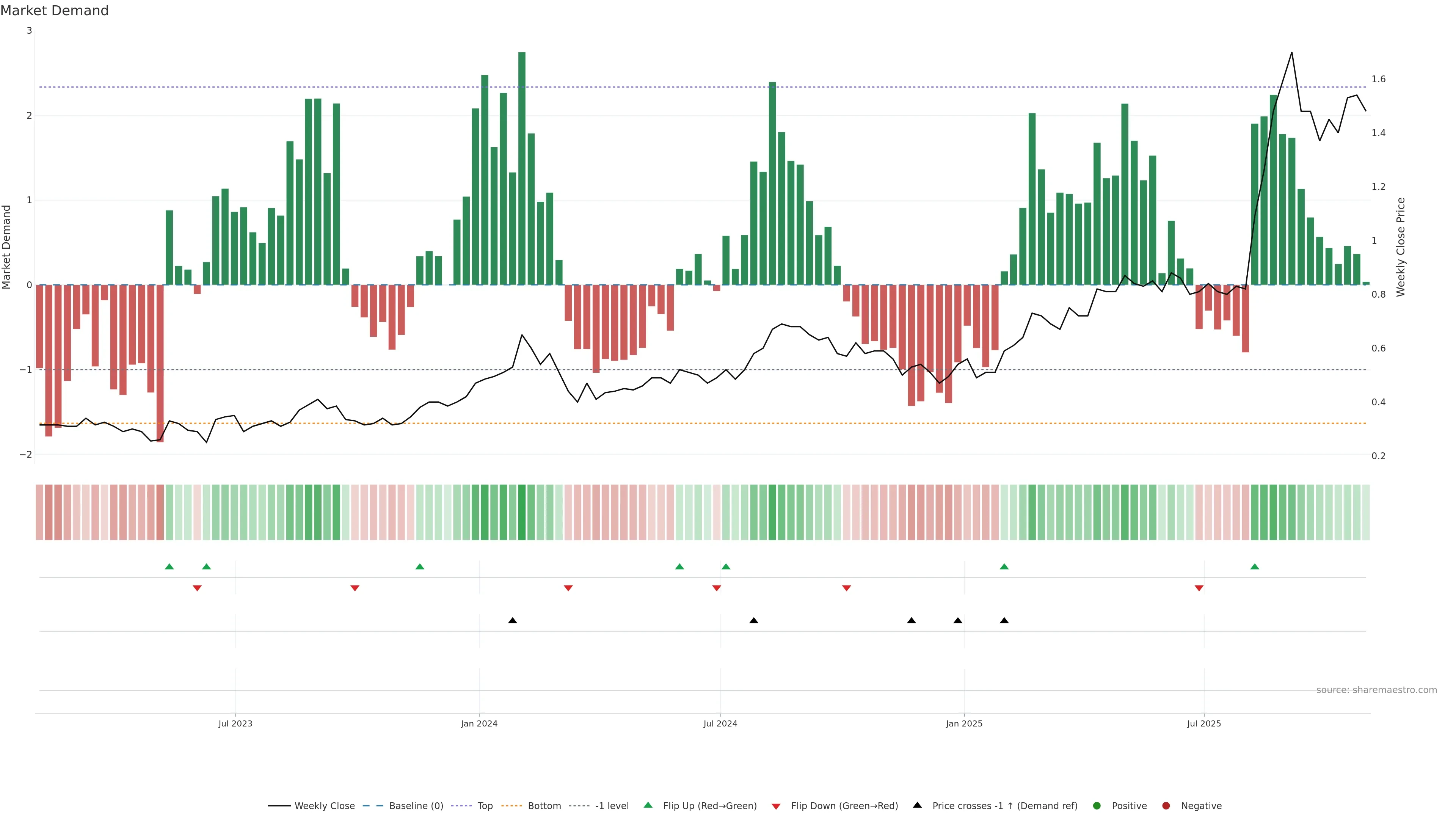1456x819 pixels.
Task: Click the leftmost black triangle marker
Action: coord(512,621)
